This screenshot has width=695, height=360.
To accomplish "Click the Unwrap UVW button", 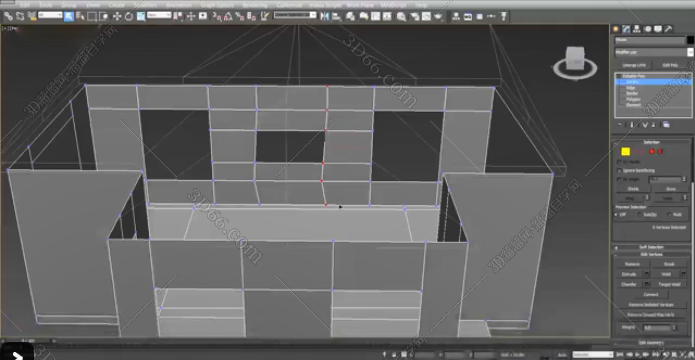I will [633, 65].
